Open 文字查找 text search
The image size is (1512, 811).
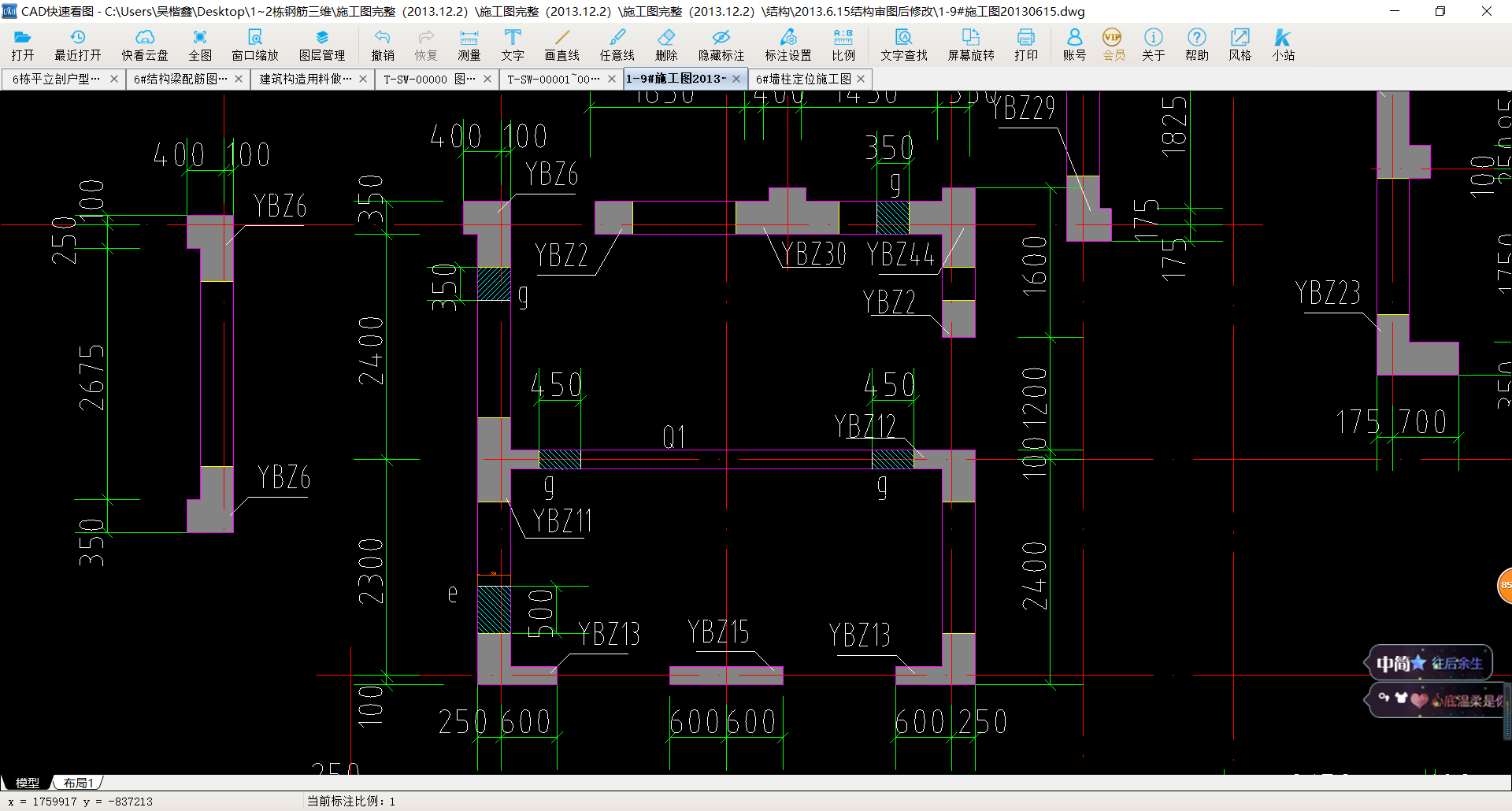tap(904, 45)
